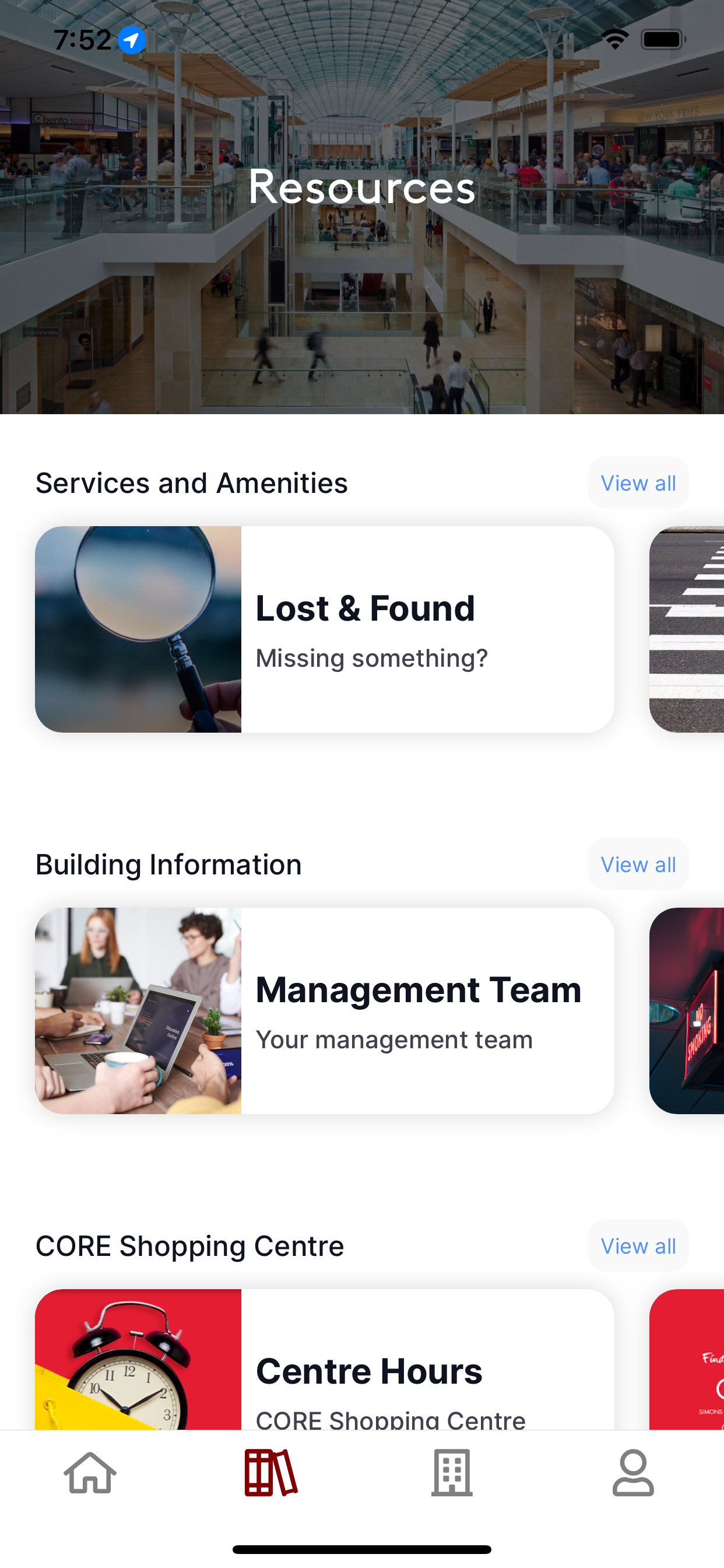The height and width of the screenshot is (1568, 724).
Task: Open the Centre Hours card
Action: [x=324, y=1360]
